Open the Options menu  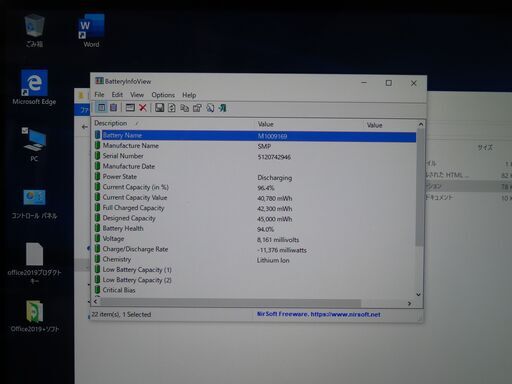click(x=163, y=95)
